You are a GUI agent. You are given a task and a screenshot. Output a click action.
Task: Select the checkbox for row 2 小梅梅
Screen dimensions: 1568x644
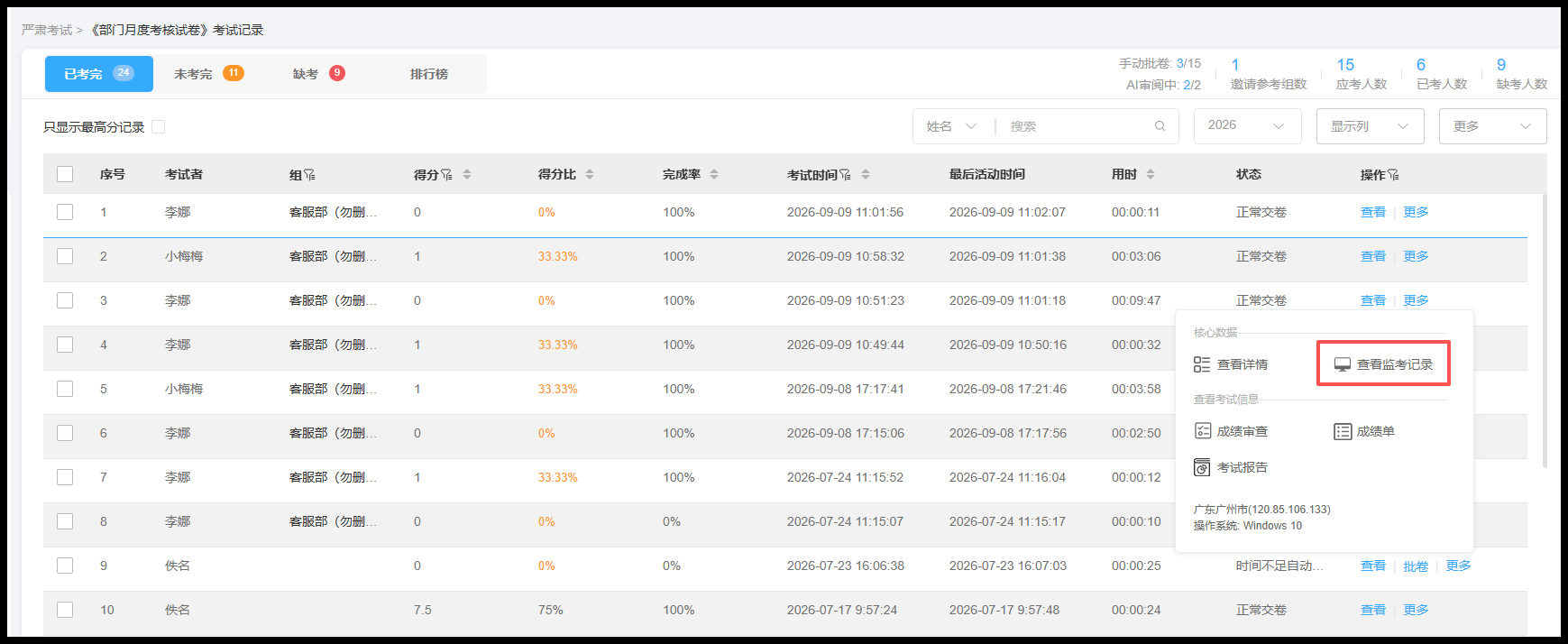click(65, 256)
